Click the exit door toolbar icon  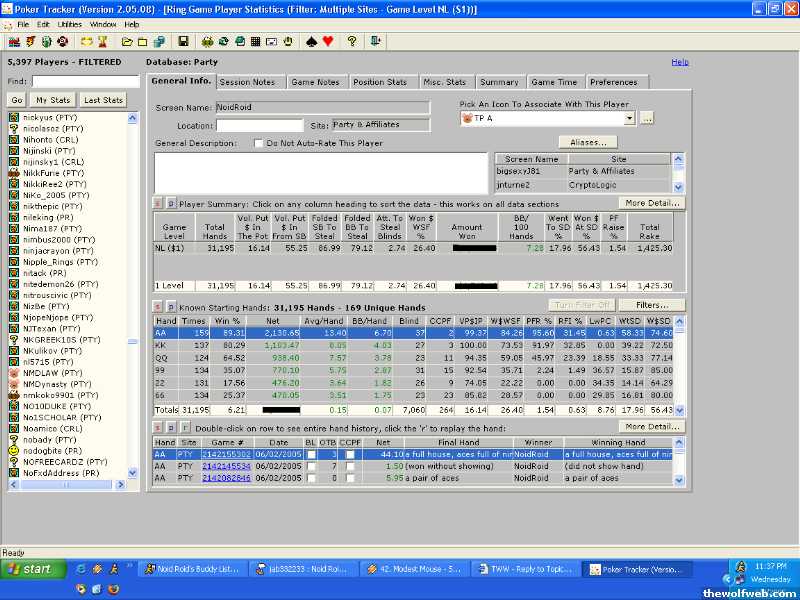(376, 42)
